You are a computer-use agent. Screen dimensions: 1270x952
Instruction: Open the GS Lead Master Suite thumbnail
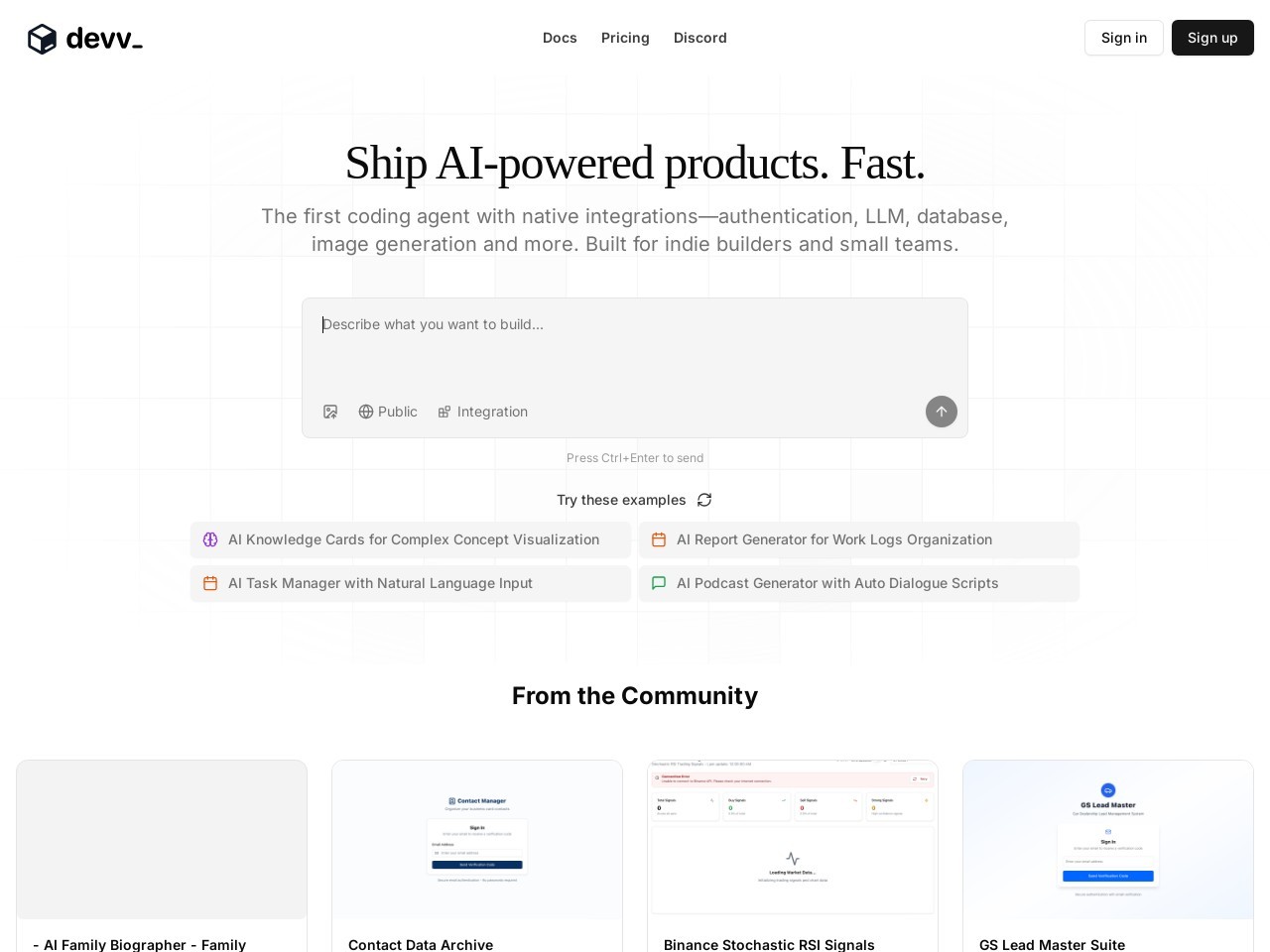tap(1108, 839)
